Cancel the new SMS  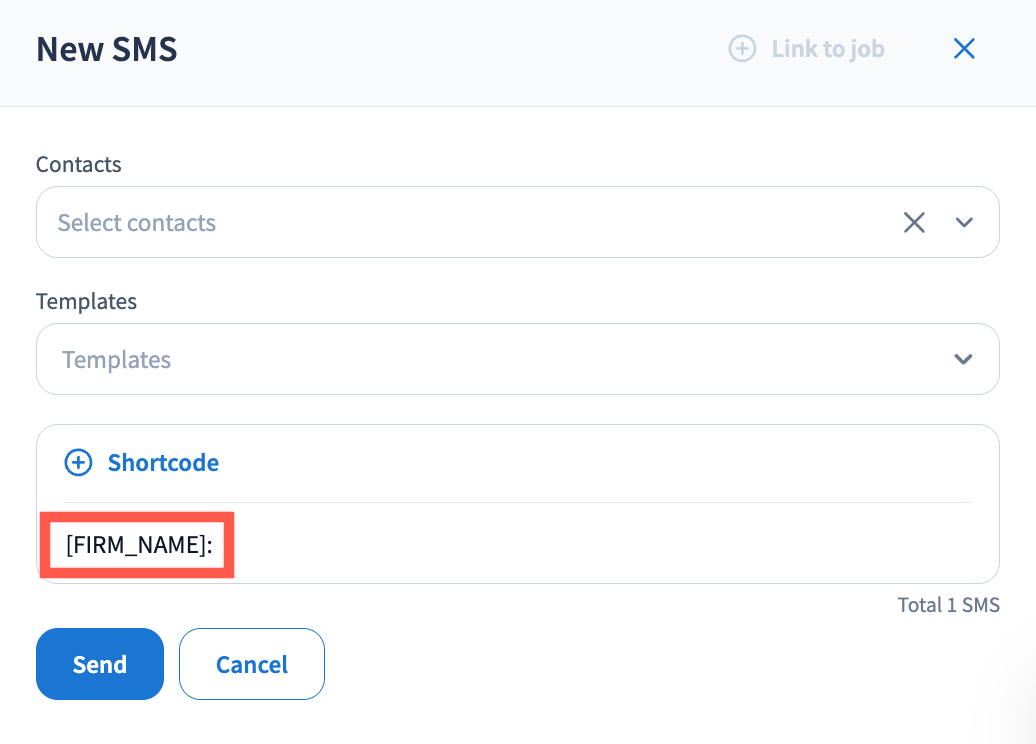click(252, 664)
